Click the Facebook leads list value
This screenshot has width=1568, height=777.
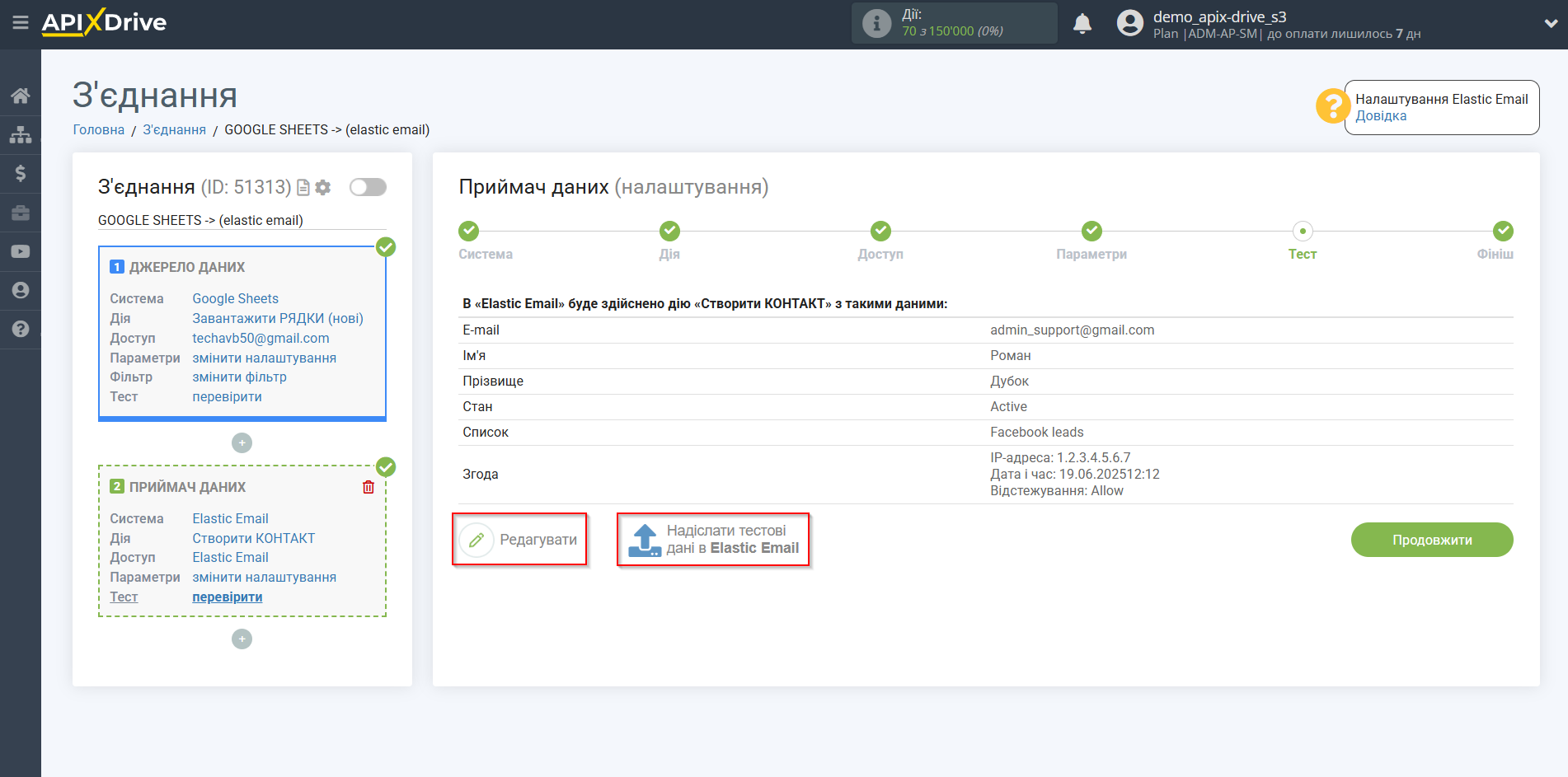(1037, 433)
